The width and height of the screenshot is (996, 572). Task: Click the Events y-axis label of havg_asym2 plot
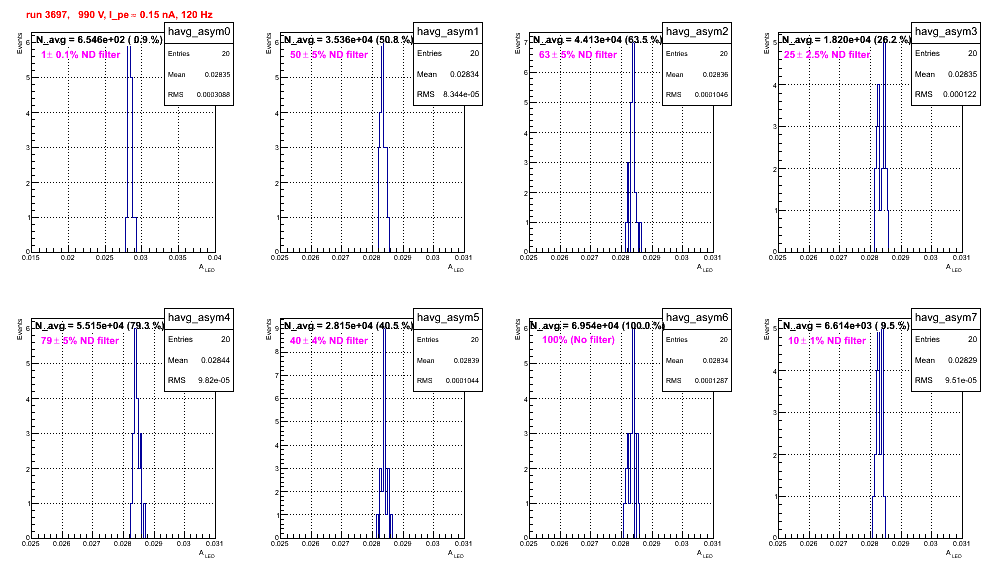pos(518,43)
